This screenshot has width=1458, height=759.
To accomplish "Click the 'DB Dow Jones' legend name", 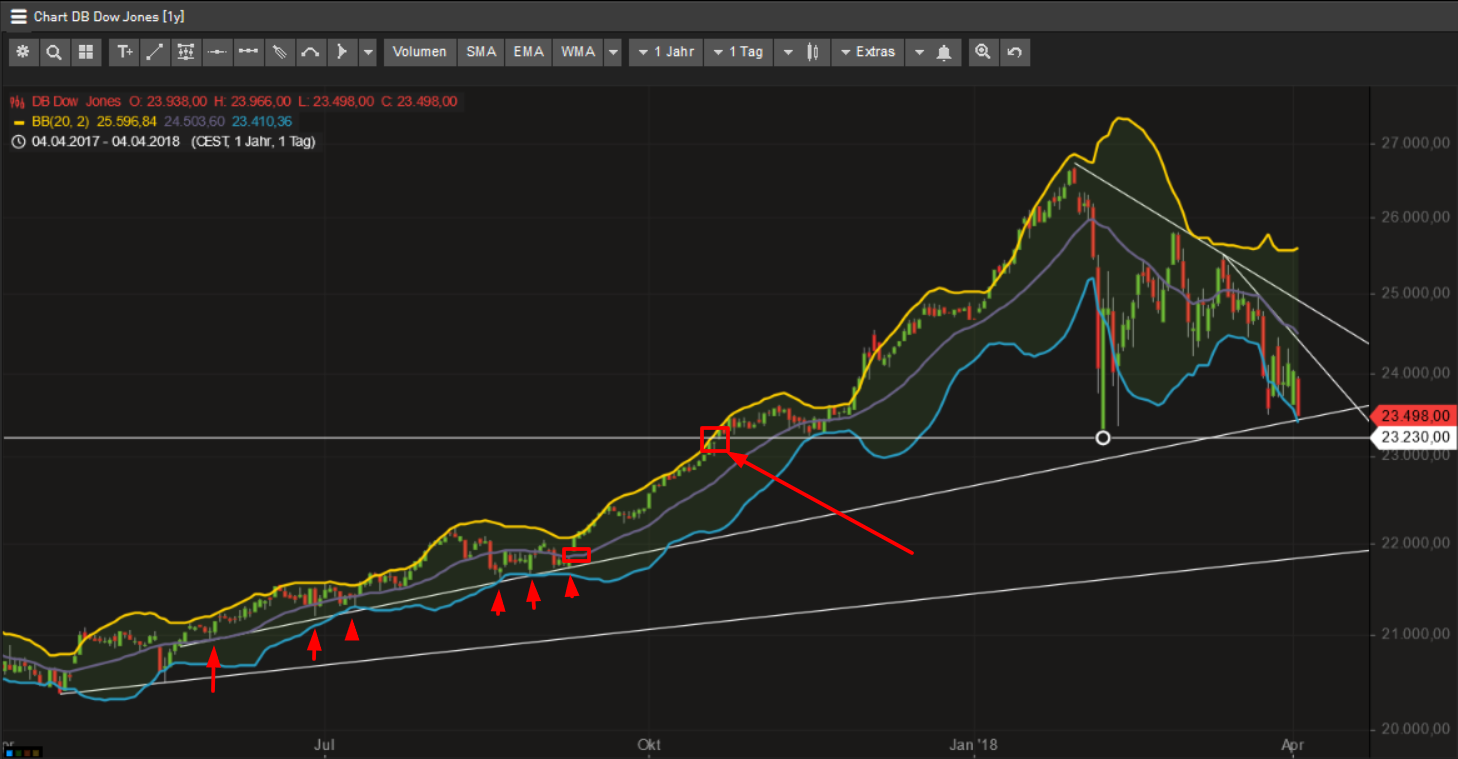I will point(77,101).
